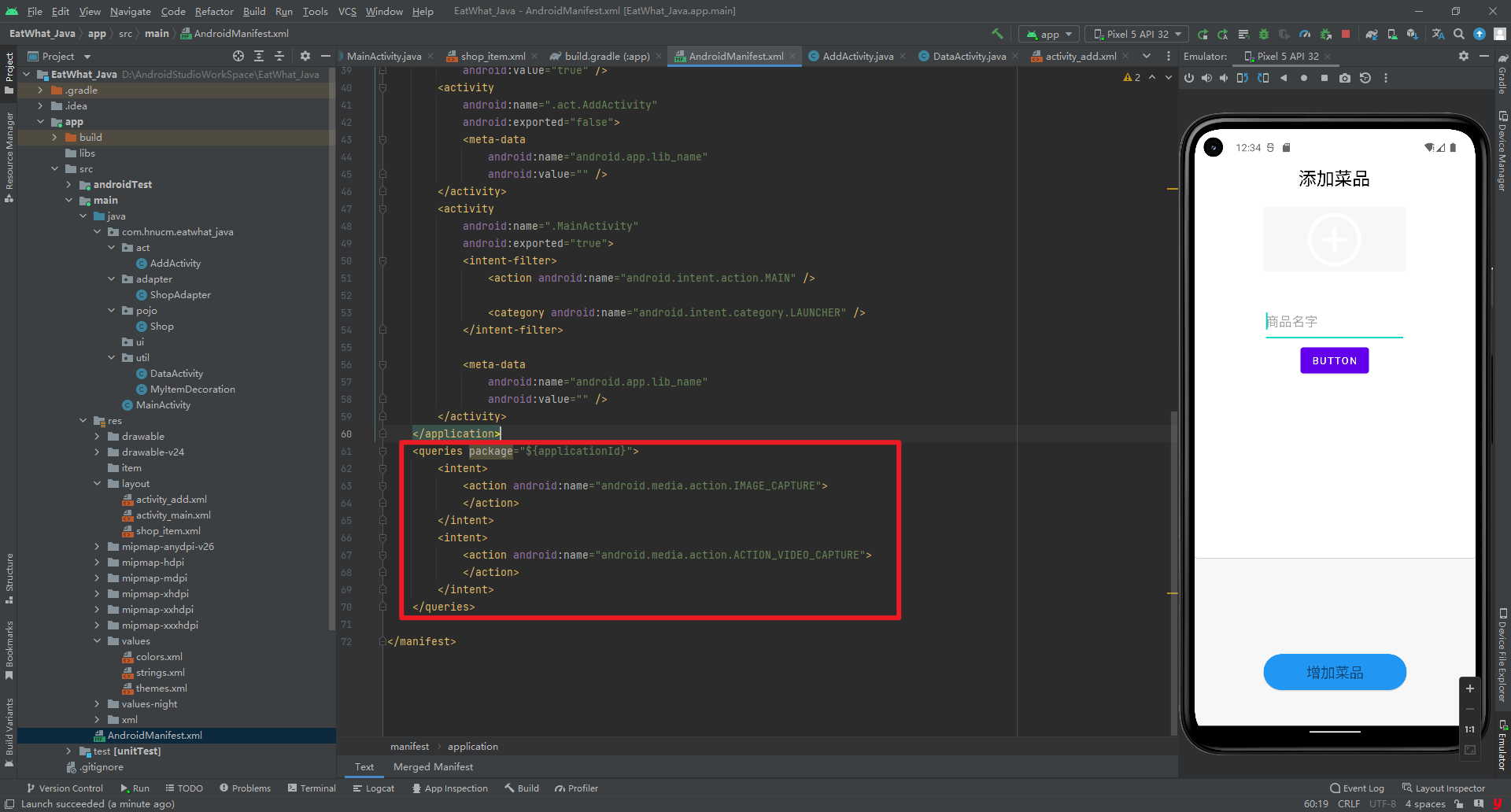
Task: Lower emulator volume with volume down icon
Action: coord(1224,78)
